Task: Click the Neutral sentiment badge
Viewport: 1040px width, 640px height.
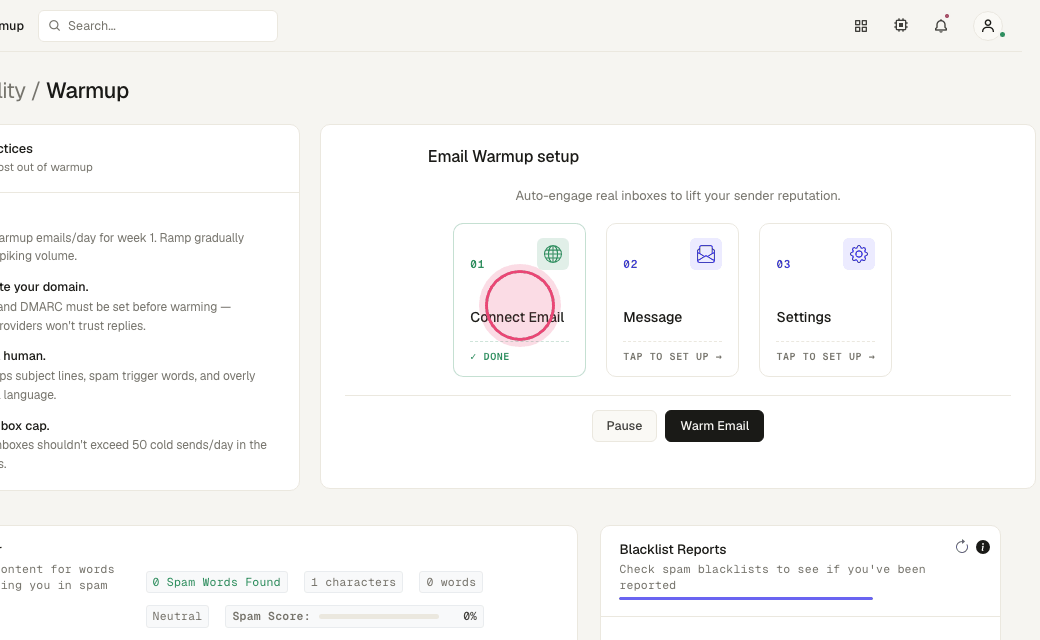Action: (x=177, y=616)
